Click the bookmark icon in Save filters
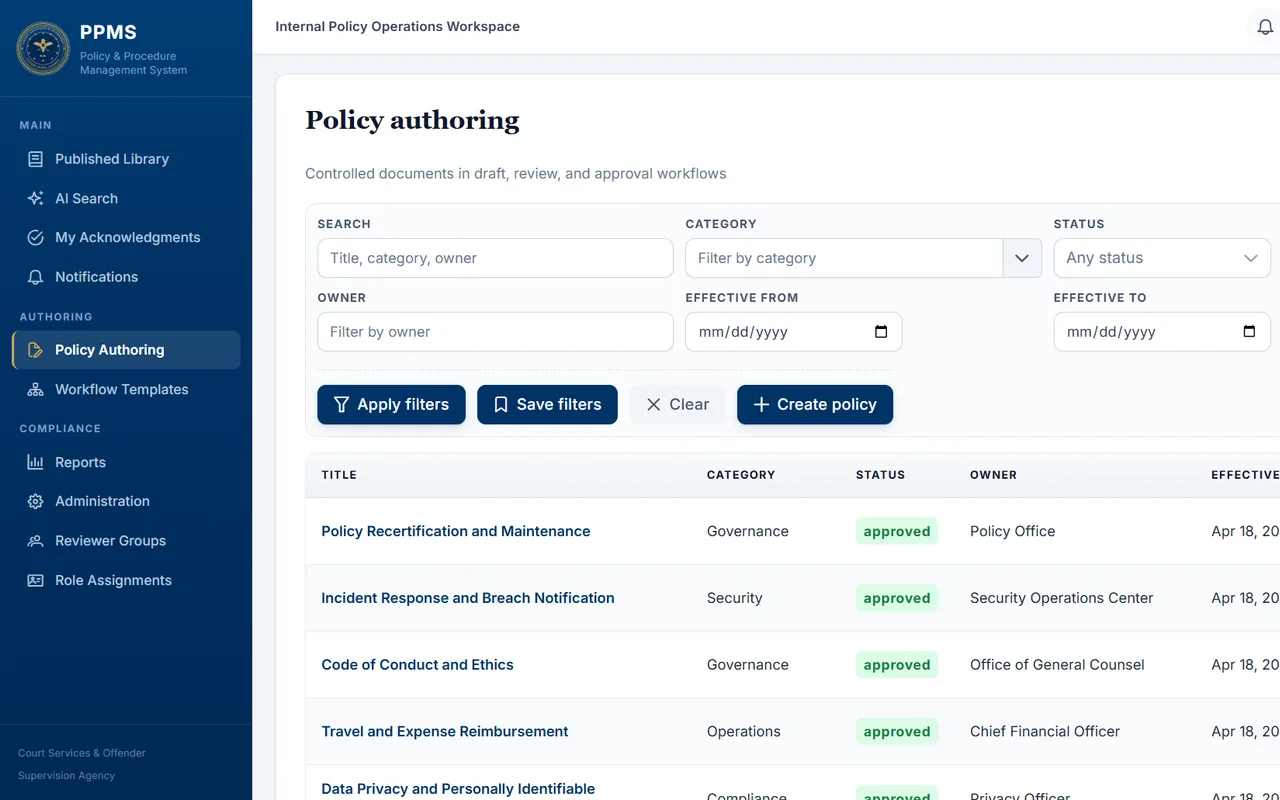Screen dimensions: 1280x800 [x=501, y=404]
